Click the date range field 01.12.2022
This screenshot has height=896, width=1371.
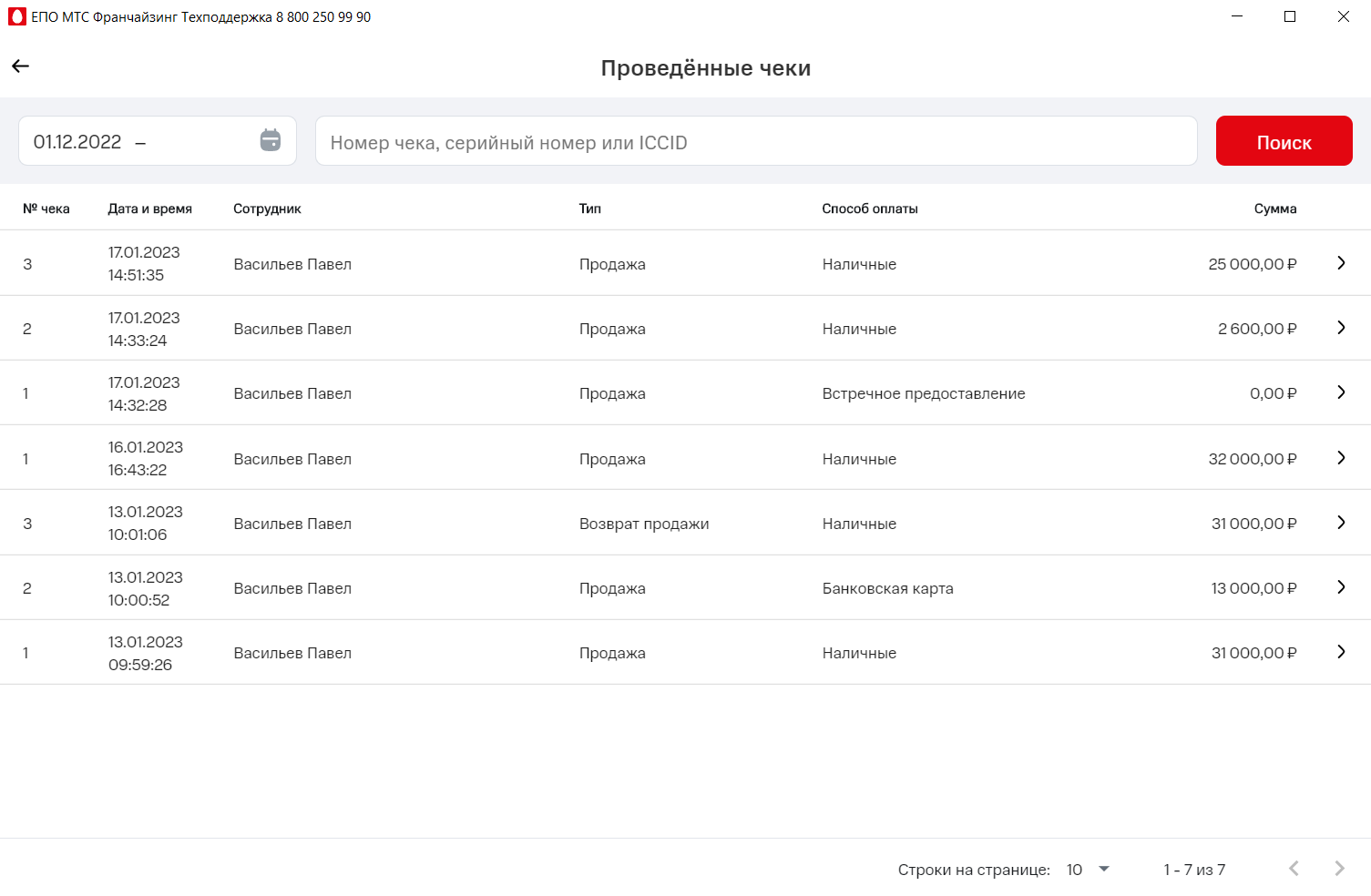pos(158,141)
